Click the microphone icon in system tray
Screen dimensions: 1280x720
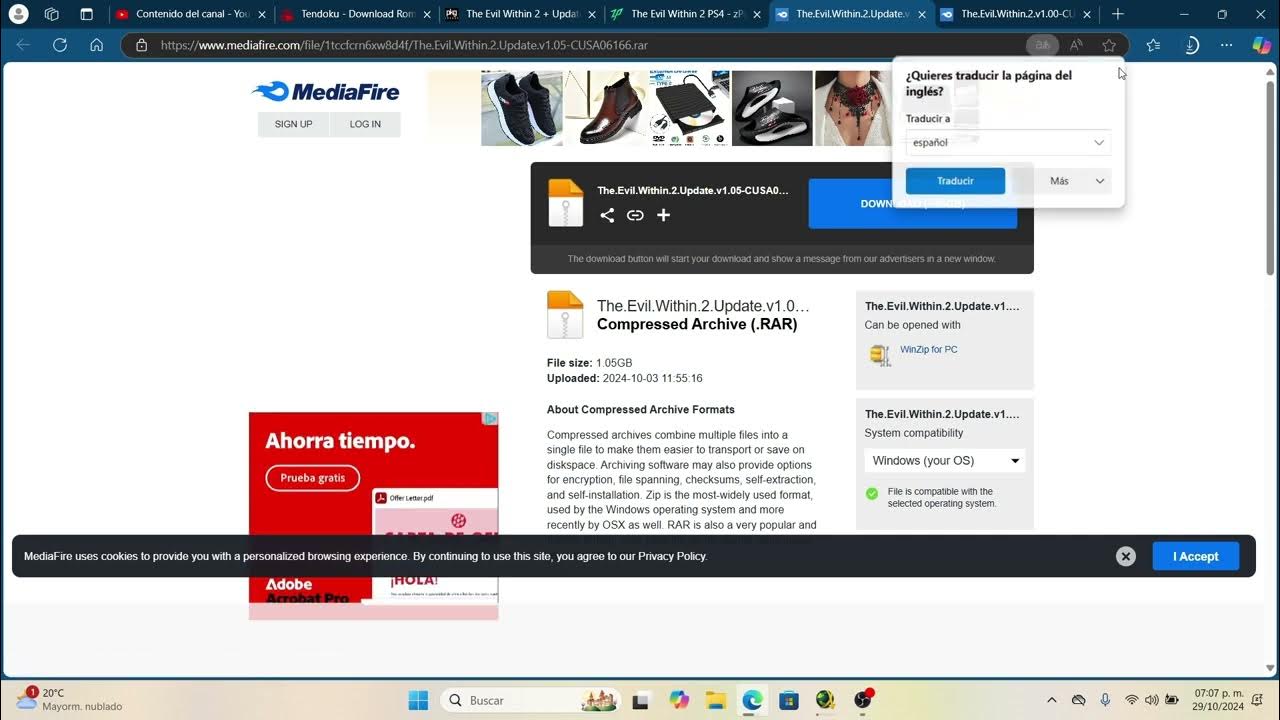pos(1105,700)
